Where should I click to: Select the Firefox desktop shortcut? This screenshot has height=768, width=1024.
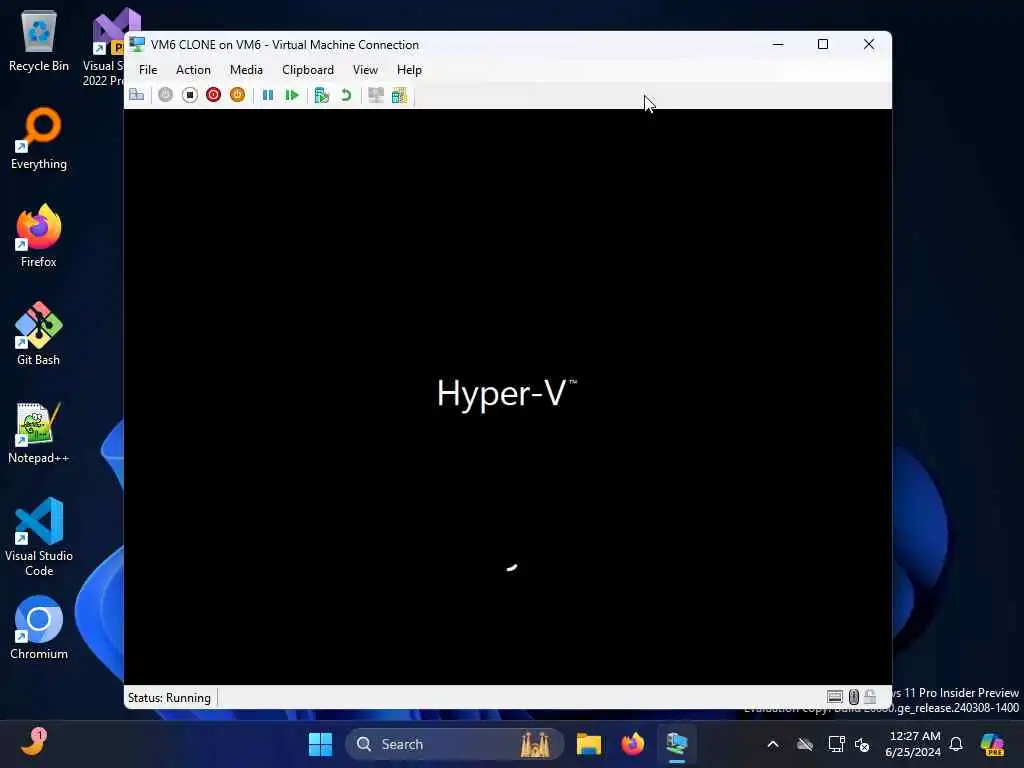pyautogui.click(x=39, y=236)
